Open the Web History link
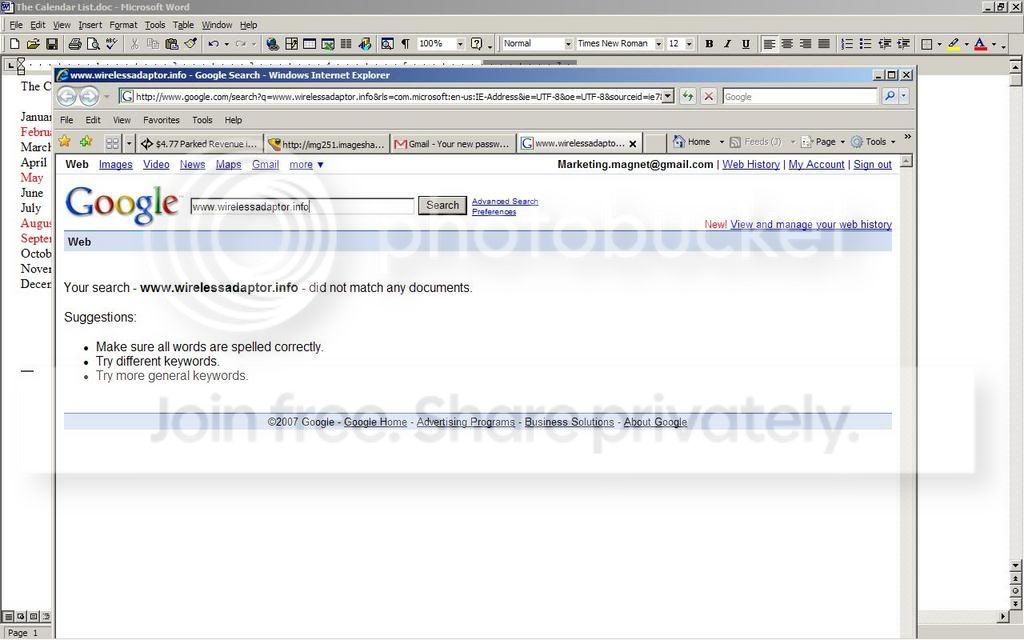Screen dimensions: 1024x640 751,165
